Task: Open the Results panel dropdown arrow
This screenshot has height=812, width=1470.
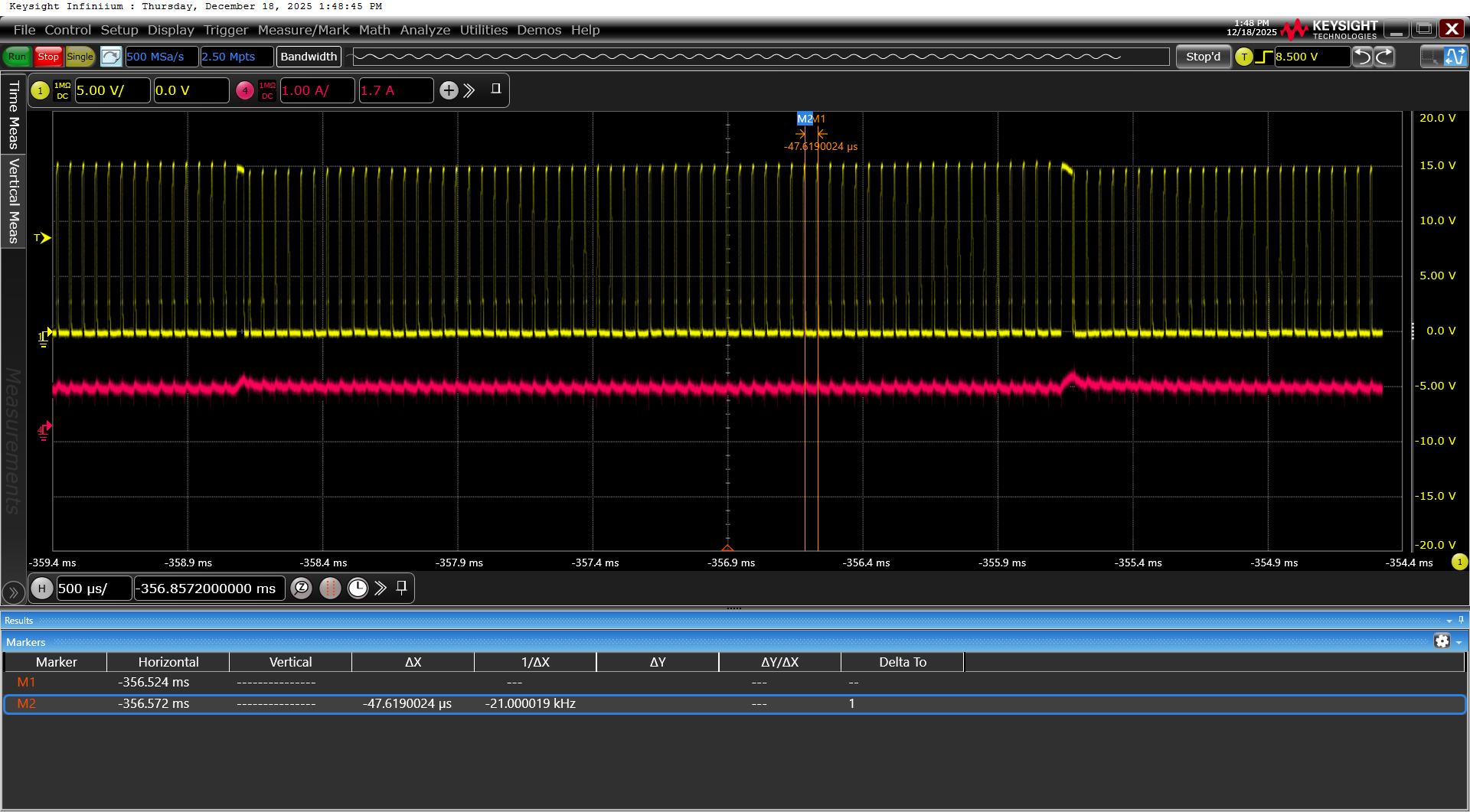Action: 1449,621
